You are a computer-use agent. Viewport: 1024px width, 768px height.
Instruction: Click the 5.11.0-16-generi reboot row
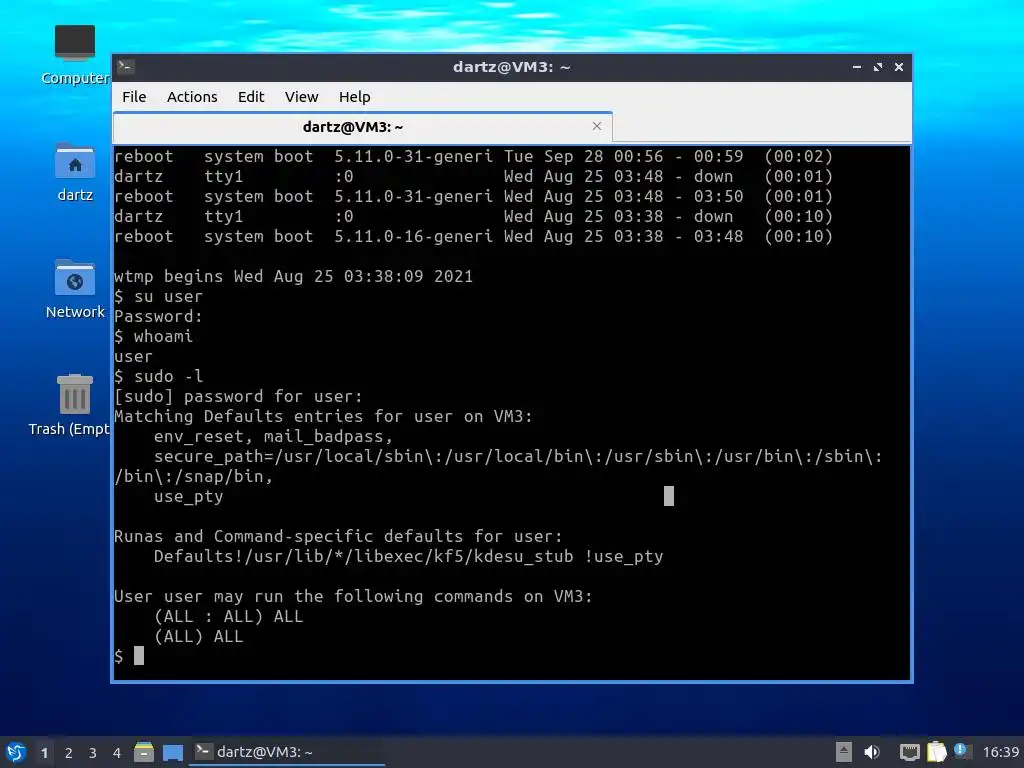click(473, 236)
